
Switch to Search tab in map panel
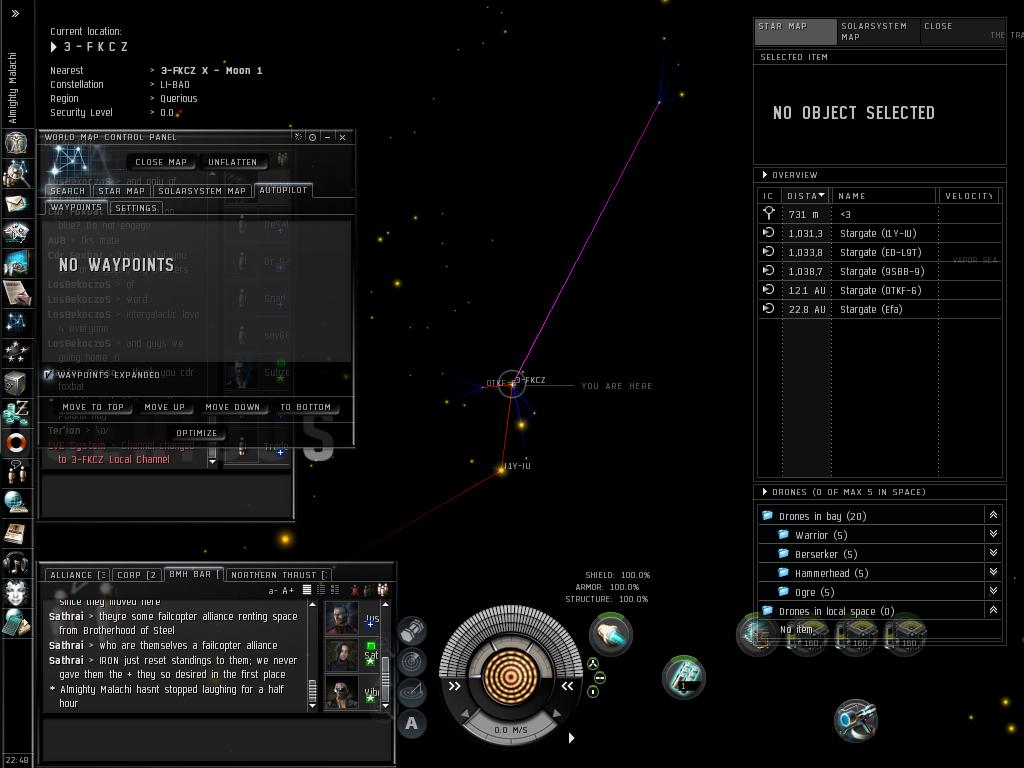click(x=67, y=191)
